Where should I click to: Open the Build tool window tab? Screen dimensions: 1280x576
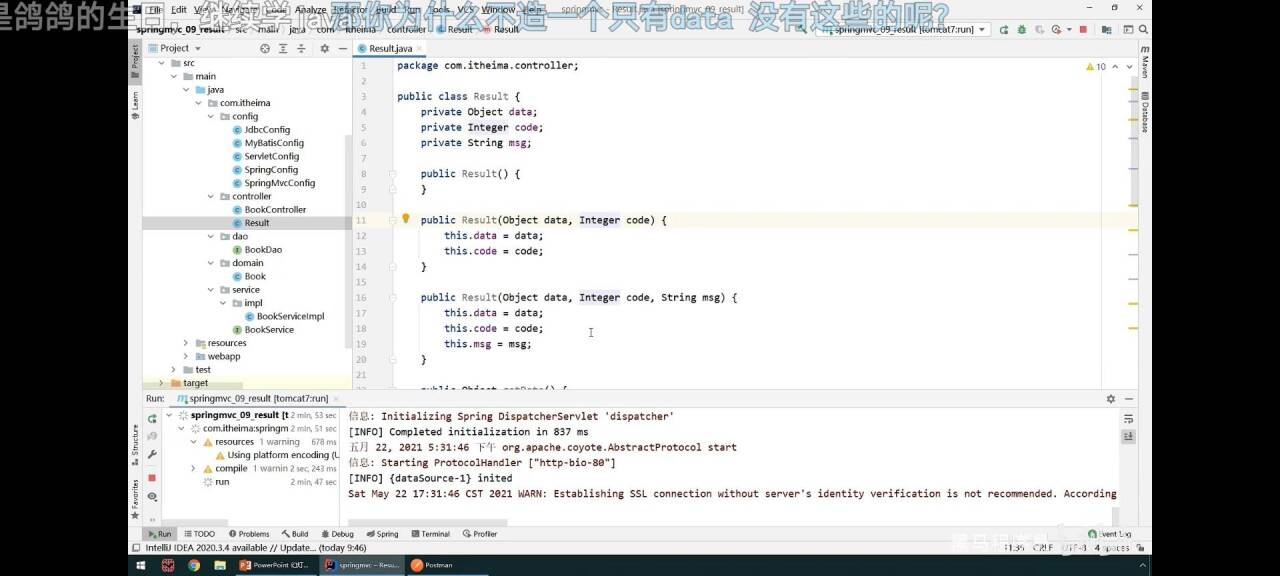(x=295, y=534)
